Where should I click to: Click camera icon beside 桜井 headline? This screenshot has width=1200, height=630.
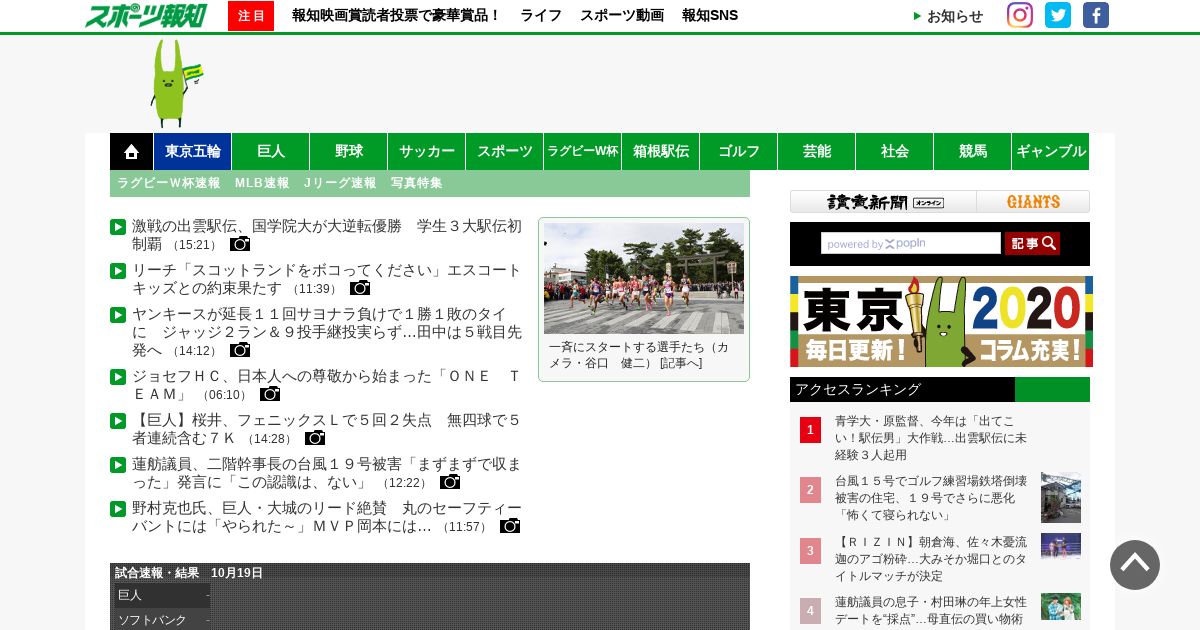click(315, 438)
